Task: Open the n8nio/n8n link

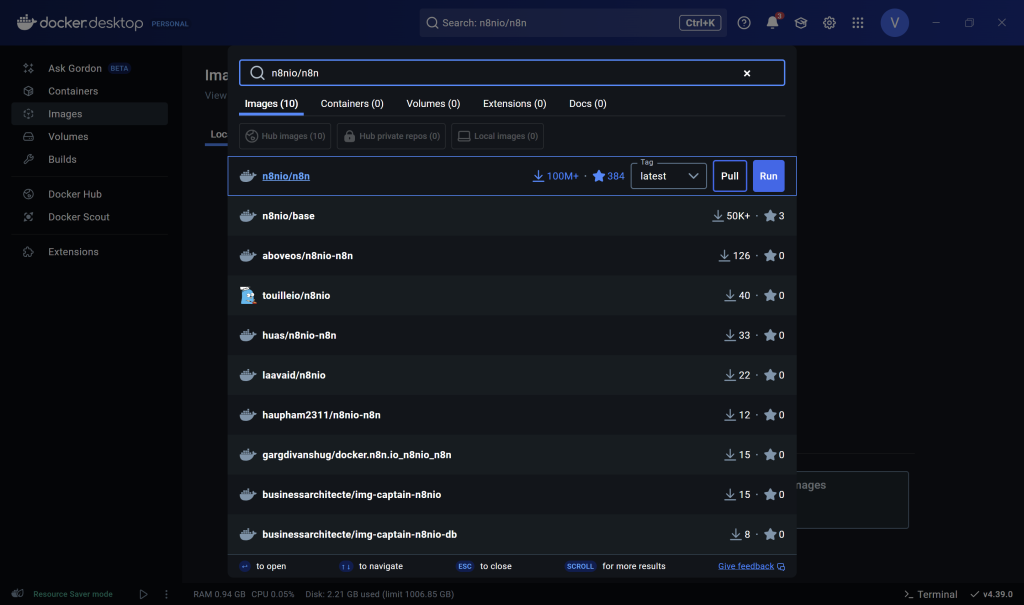Action: click(286, 176)
